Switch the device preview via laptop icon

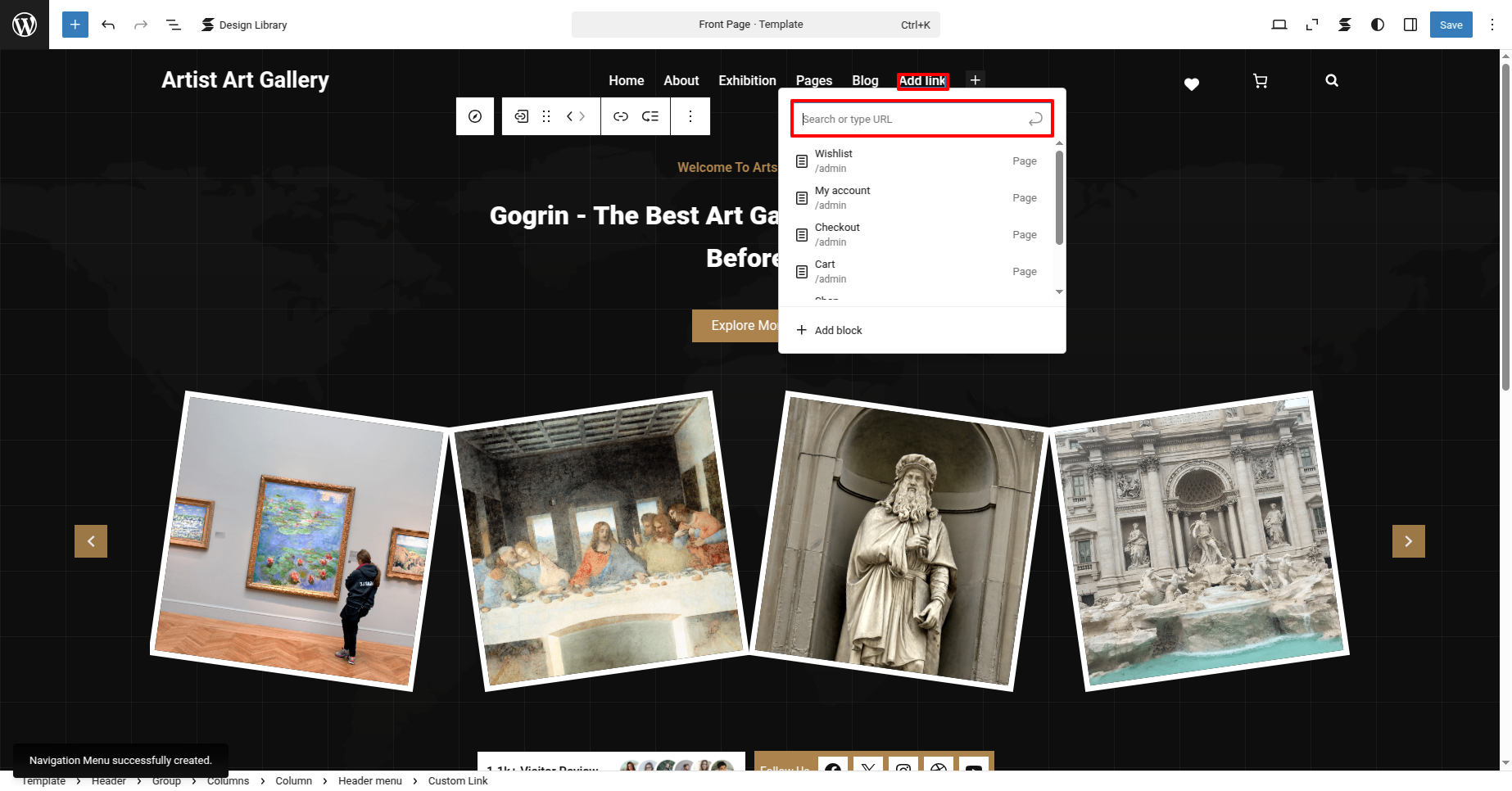(1279, 25)
